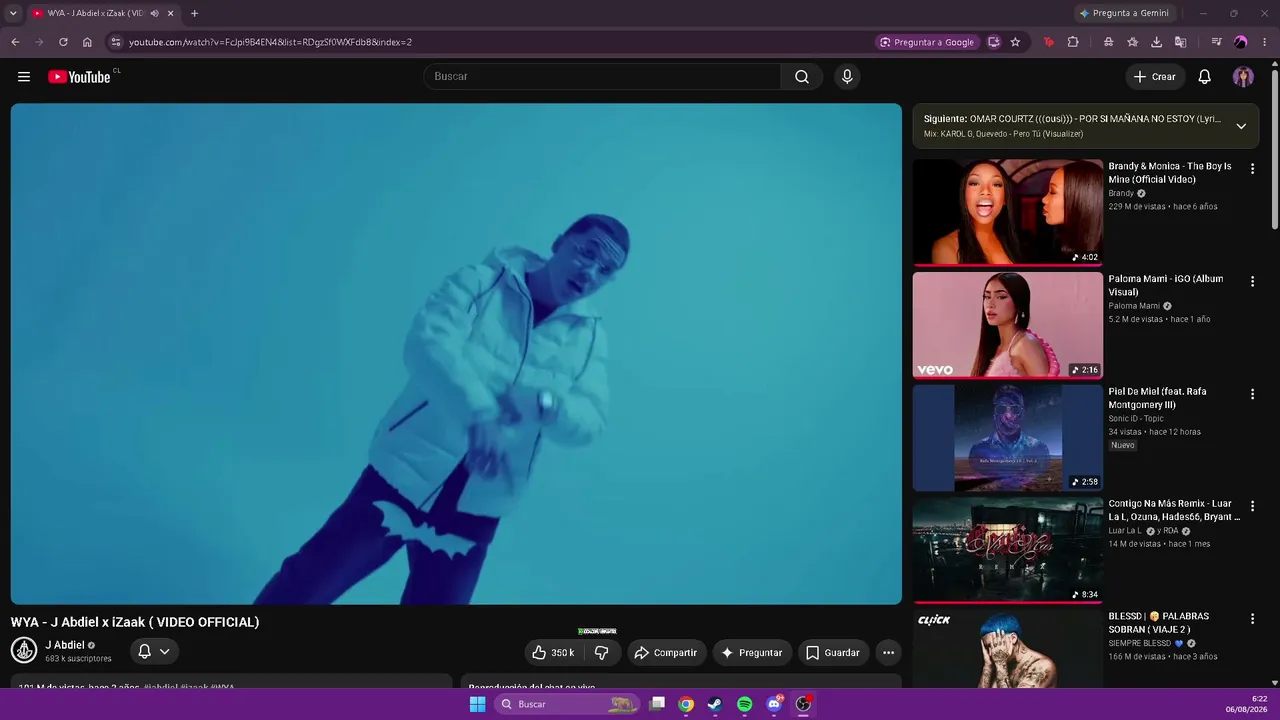The width and height of the screenshot is (1280, 720).
Task: Click the Preguntar a Google button
Action: coord(927,42)
